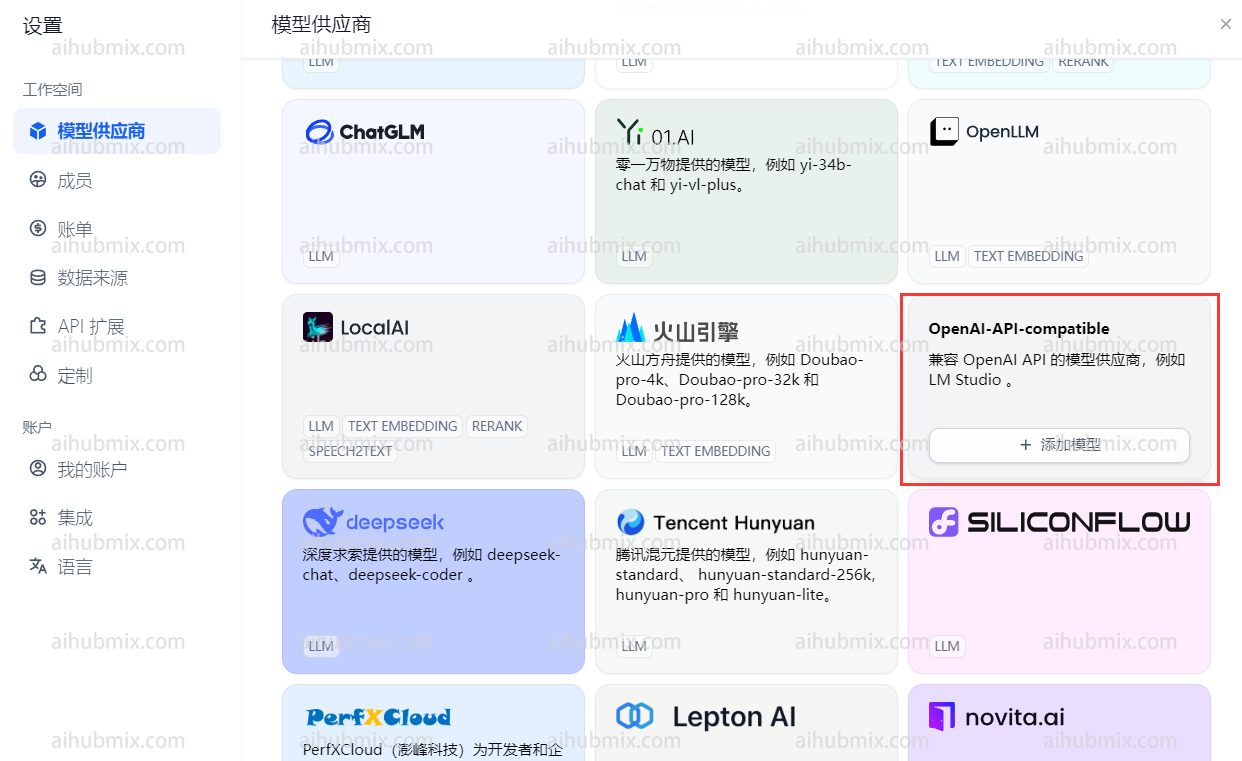Click the novita.ai logo icon
This screenshot has height=761, width=1242.
pos(942,717)
